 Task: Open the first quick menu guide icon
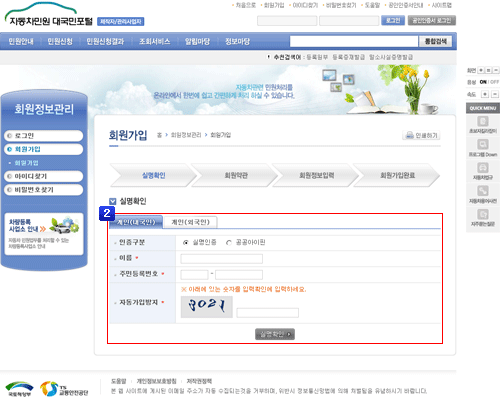tap(483, 121)
